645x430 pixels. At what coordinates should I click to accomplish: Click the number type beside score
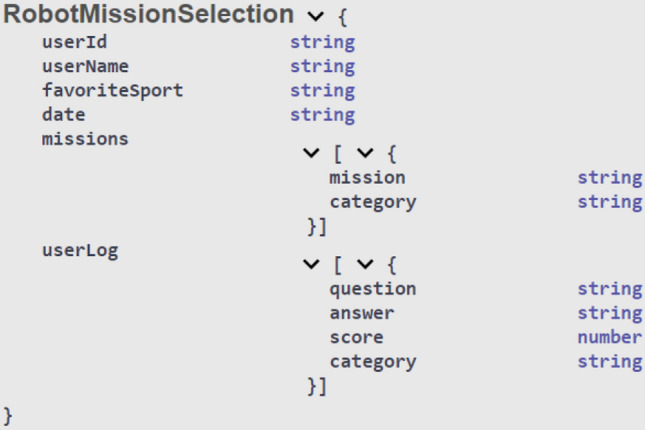609,337
